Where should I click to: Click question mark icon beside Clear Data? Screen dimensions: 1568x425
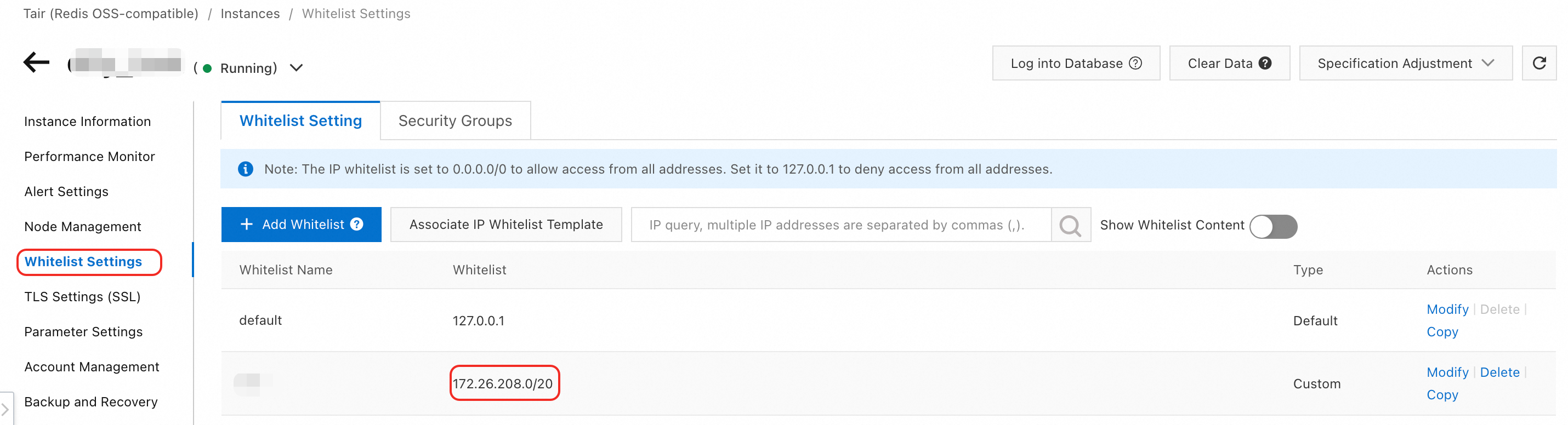[1265, 63]
